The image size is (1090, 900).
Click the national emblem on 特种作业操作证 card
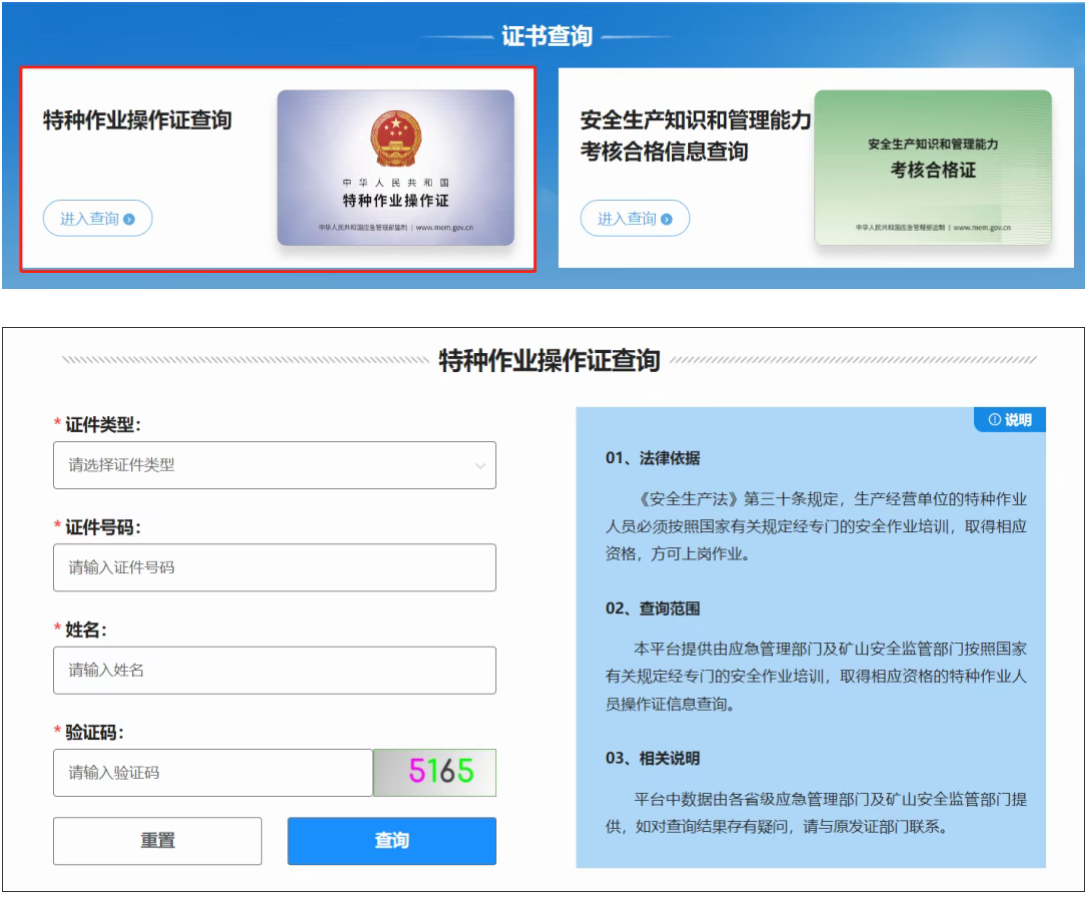point(396,138)
